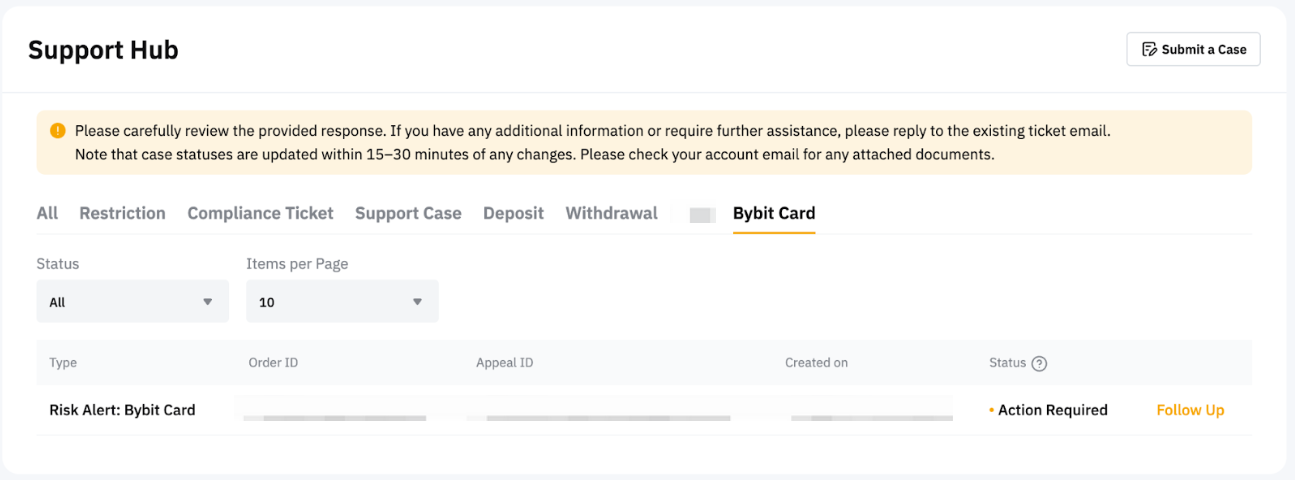Click the orange warning icon in notice banner

[x=57, y=130]
